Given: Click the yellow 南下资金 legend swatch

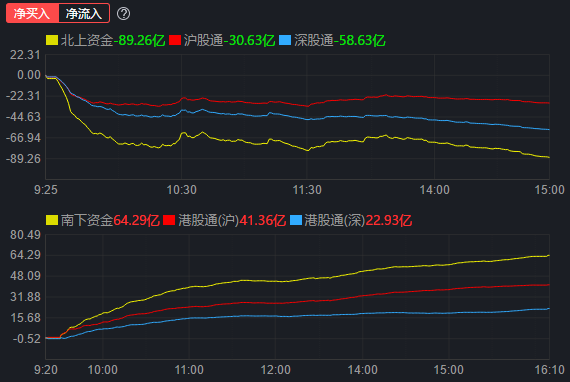Looking at the screenshot, I should [52, 220].
